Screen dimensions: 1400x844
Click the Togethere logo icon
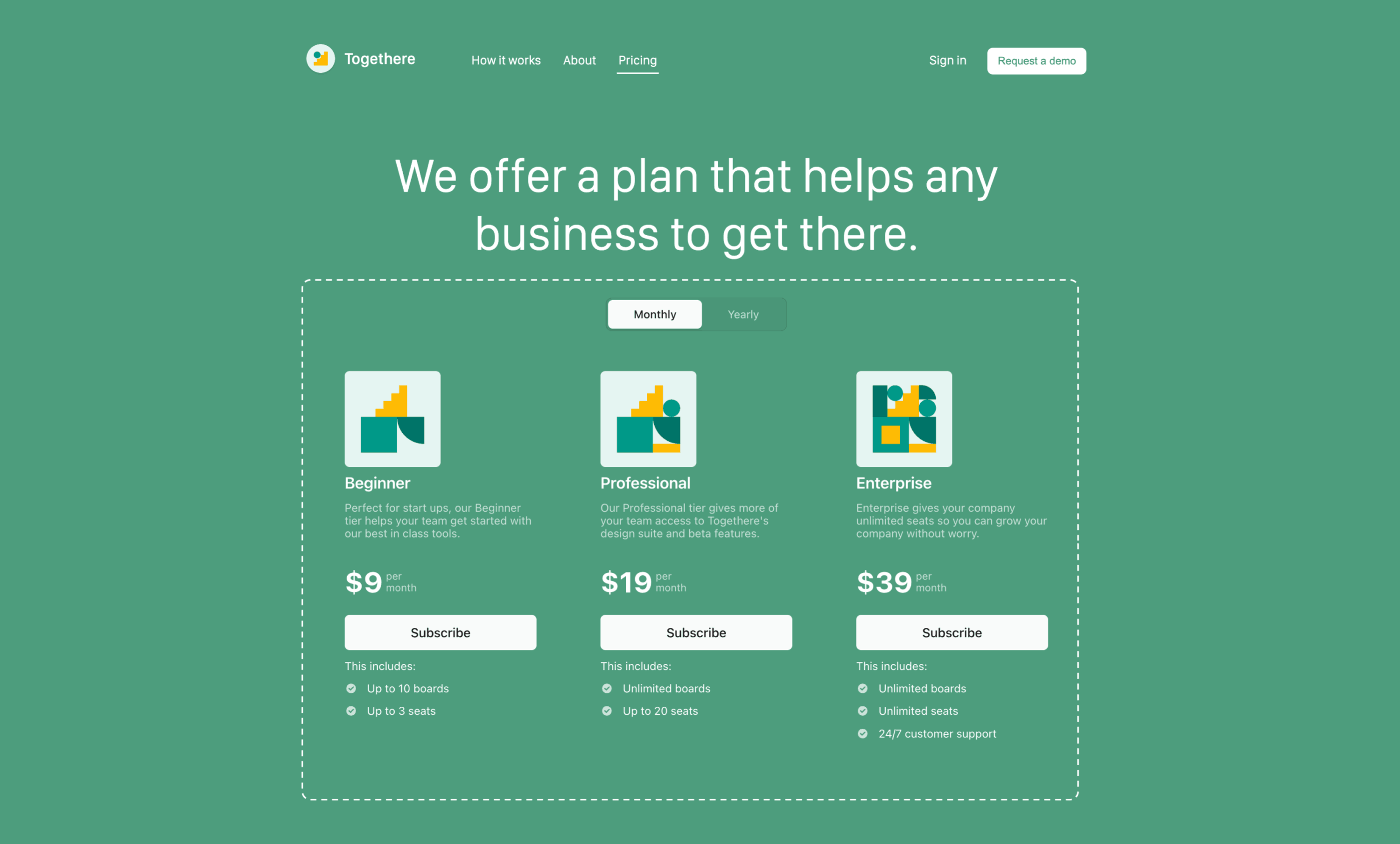click(320, 60)
